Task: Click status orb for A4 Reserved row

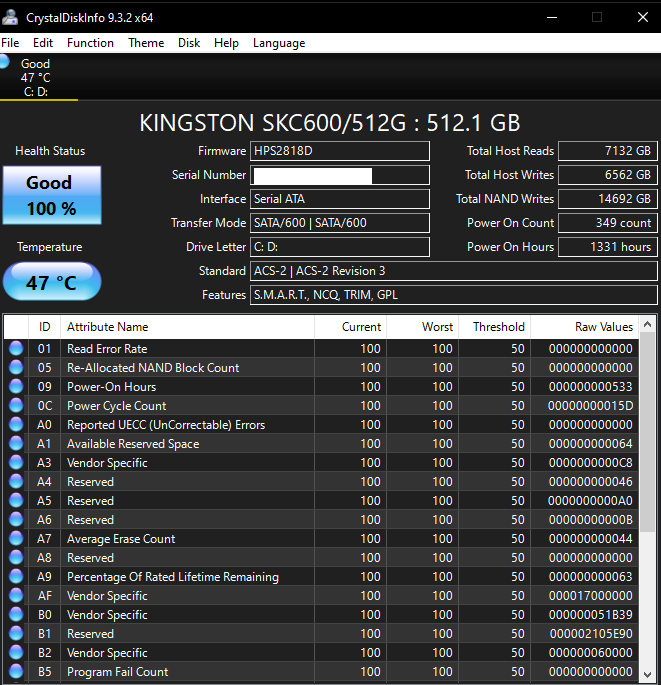Action: click(16, 481)
